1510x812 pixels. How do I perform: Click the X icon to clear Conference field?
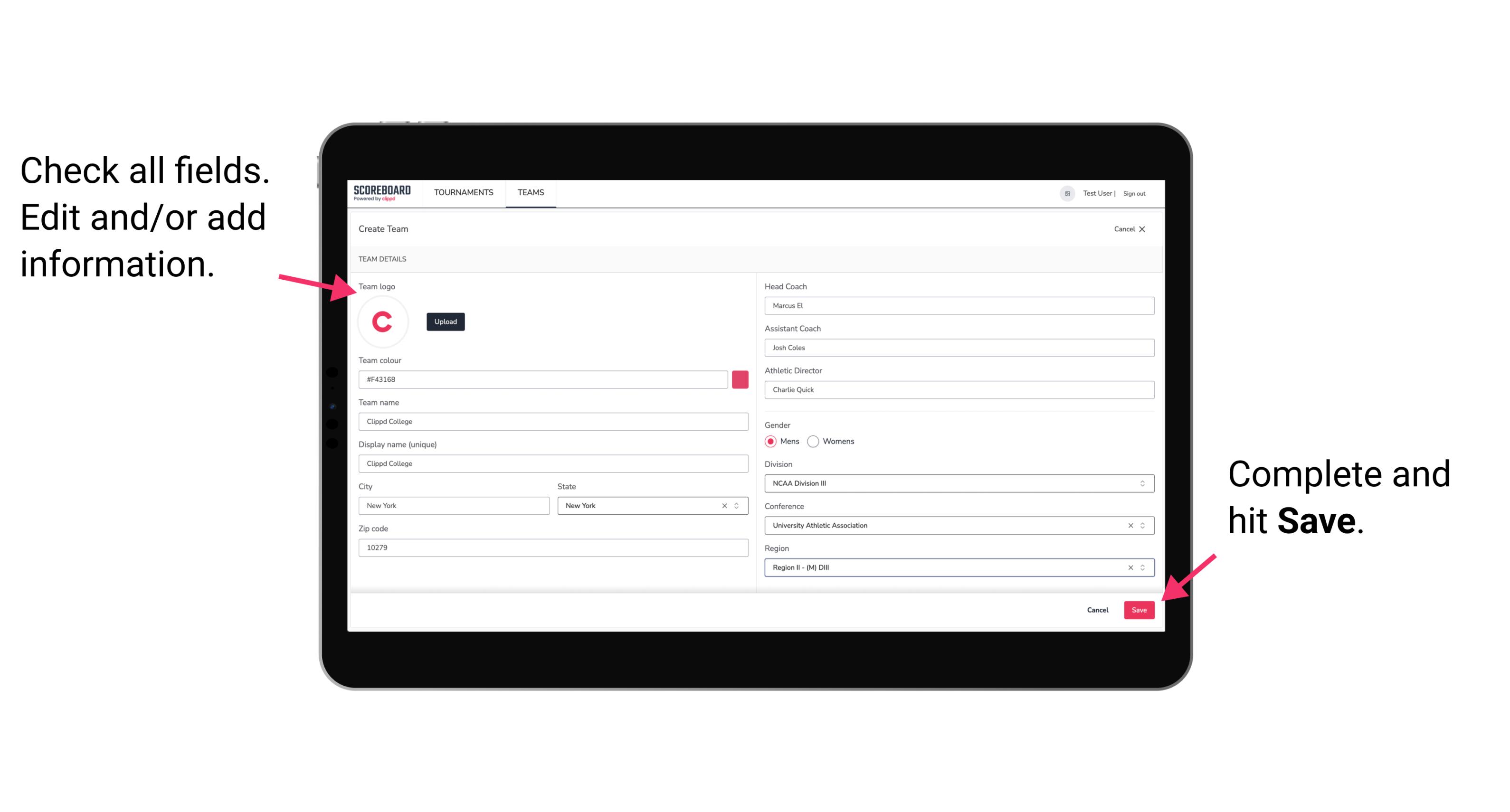tap(1129, 525)
